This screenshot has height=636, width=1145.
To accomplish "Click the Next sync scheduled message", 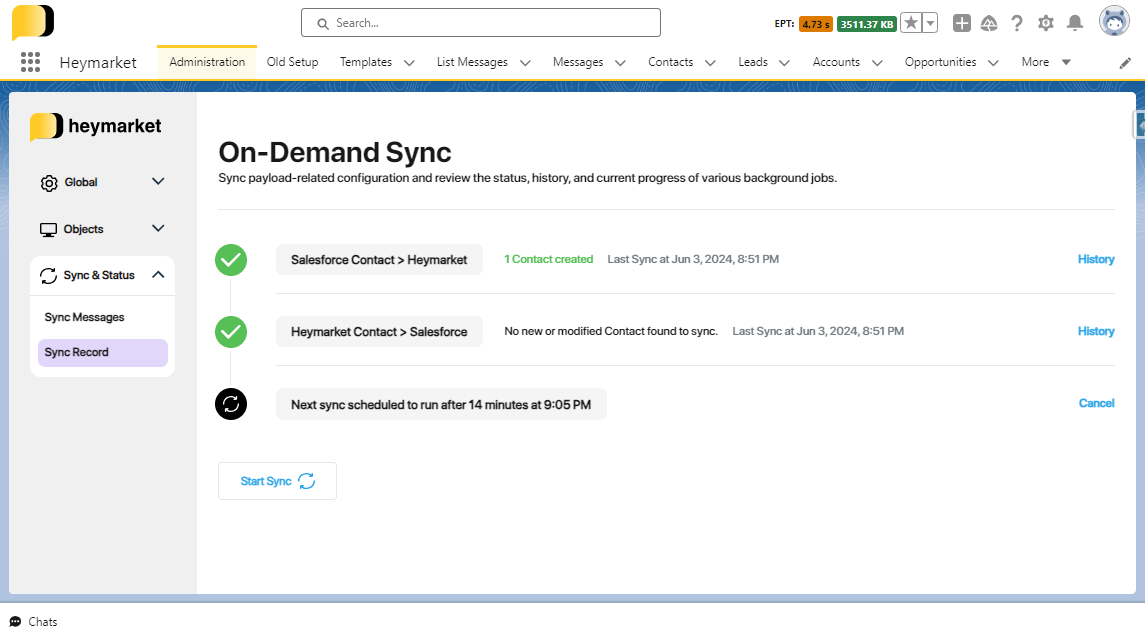I will 441,405.
